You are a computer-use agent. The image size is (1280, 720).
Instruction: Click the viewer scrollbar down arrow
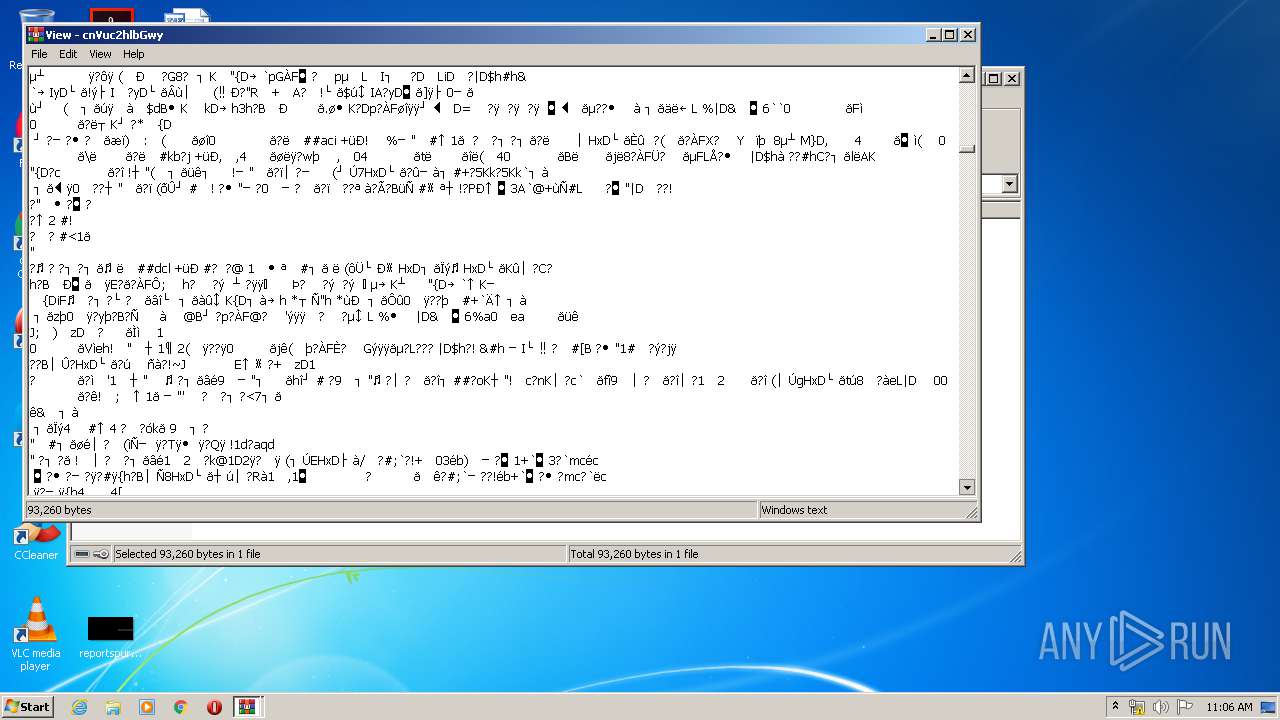(x=967, y=487)
